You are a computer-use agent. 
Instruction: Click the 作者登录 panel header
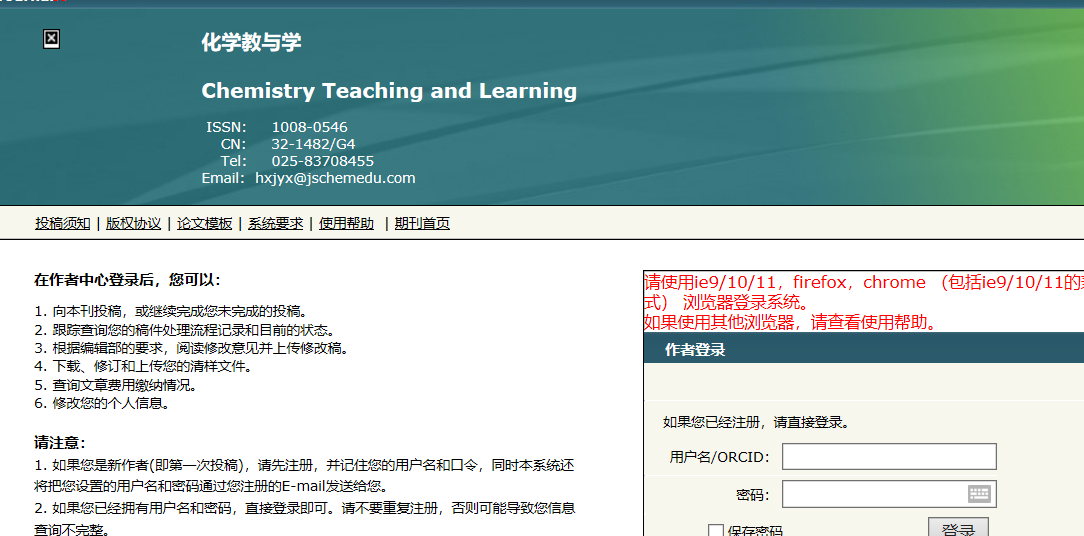[863, 348]
